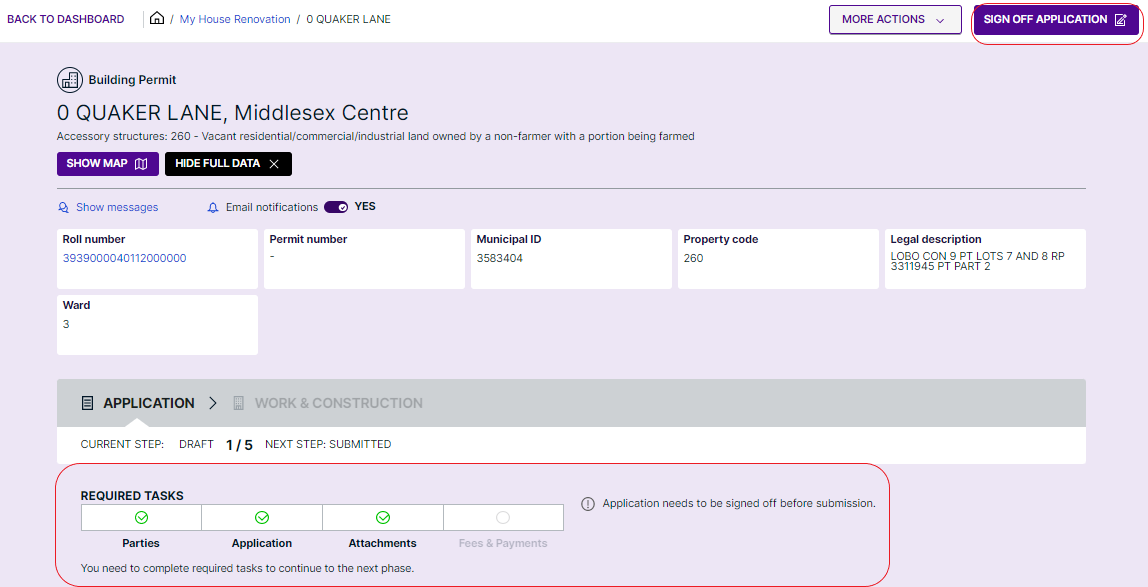
Task: Click the green check icon above Parties
Action: pos(140,516)
